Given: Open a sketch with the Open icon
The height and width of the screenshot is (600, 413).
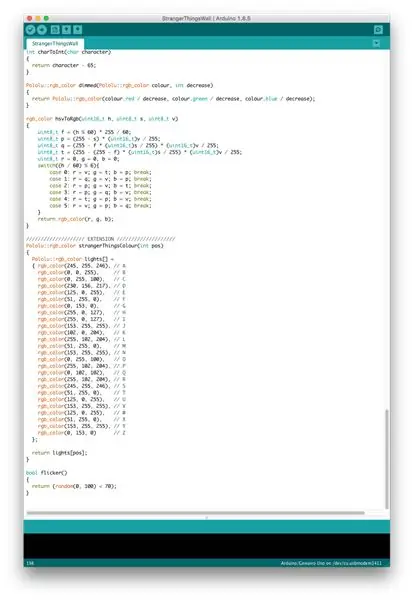Looking at the screenshot, I should 67,30.
